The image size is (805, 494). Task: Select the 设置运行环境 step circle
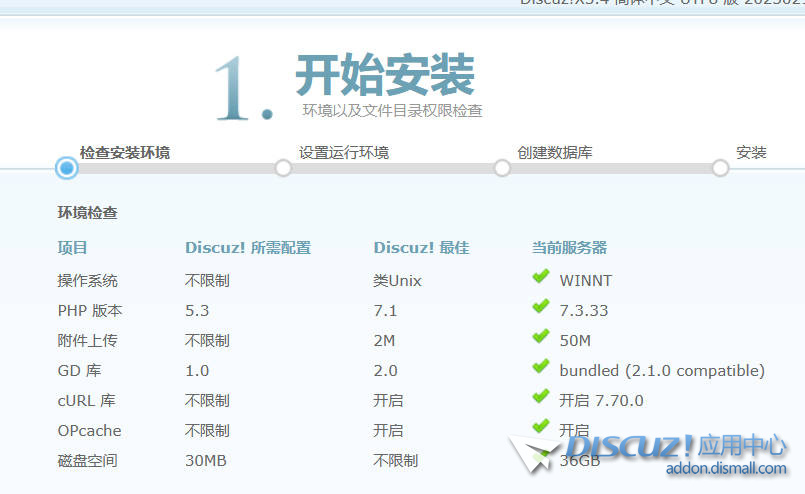[x=283, y=168]
